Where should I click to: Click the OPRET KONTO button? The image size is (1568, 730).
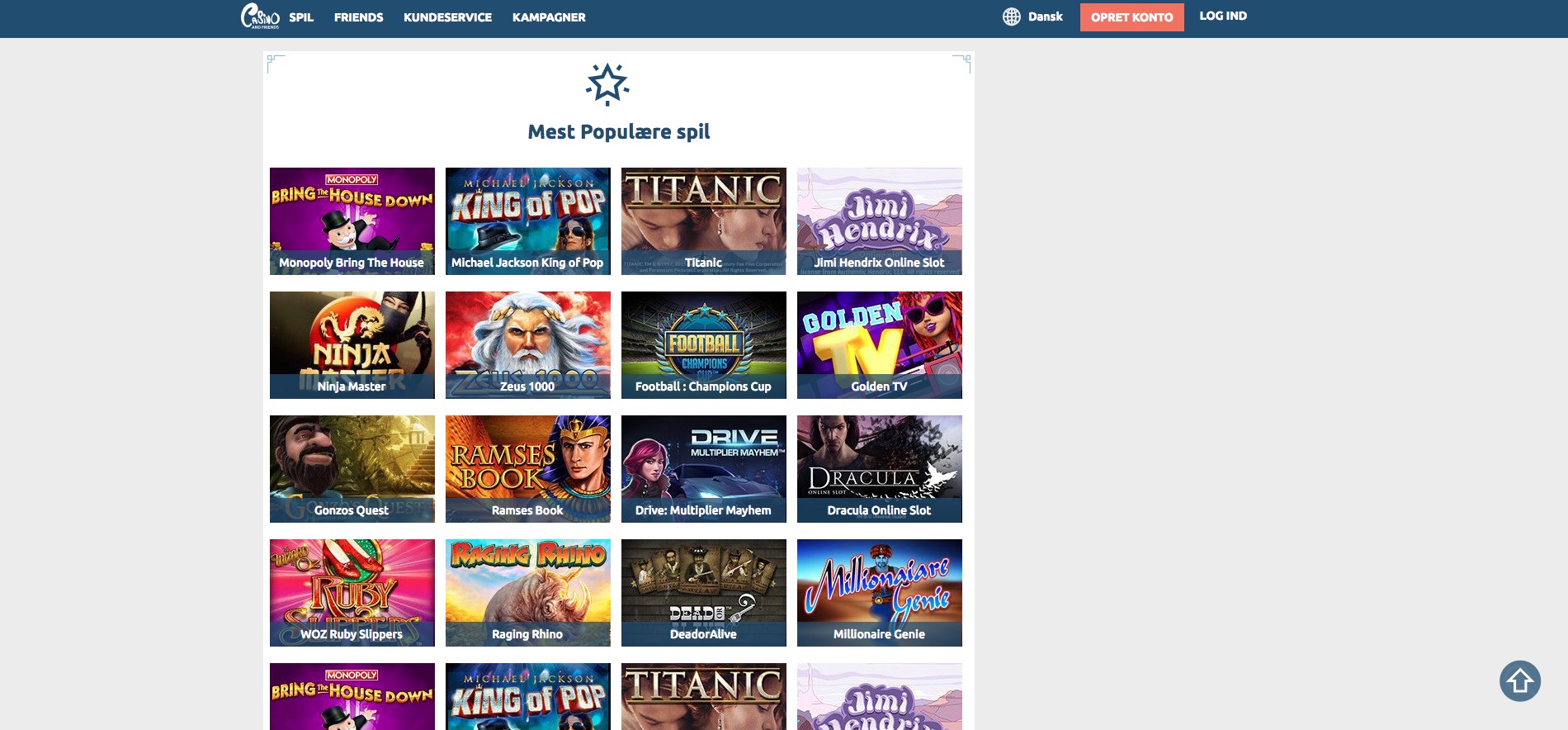point(1131,17)
